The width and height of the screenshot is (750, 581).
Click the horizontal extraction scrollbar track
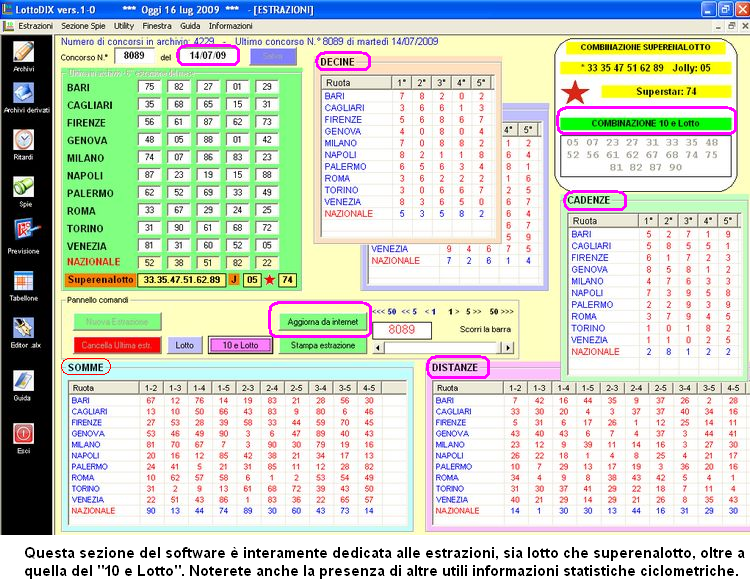443,348
